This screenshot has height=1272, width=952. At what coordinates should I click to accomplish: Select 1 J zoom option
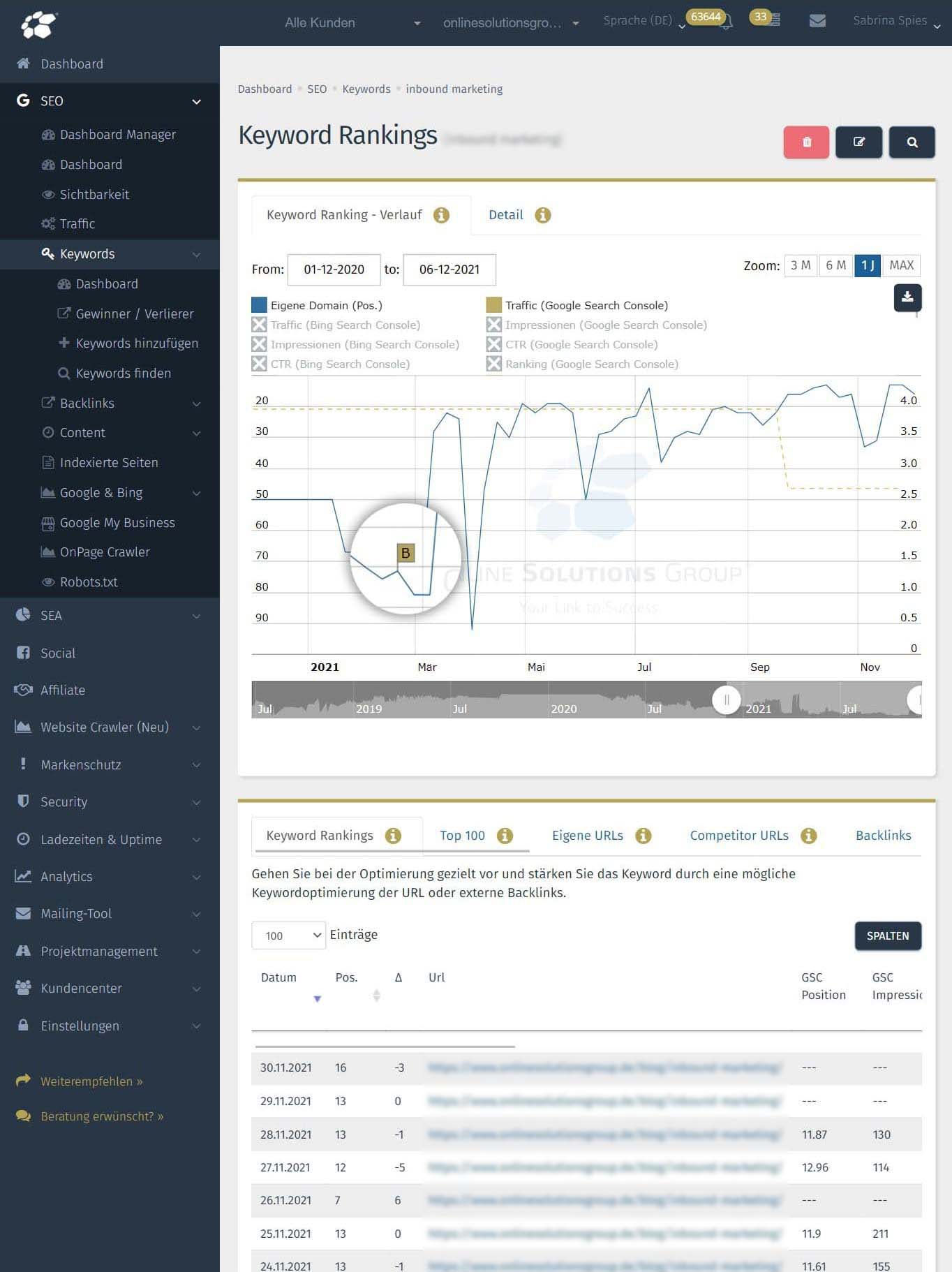pyautogui.click(x=868, y=265)
